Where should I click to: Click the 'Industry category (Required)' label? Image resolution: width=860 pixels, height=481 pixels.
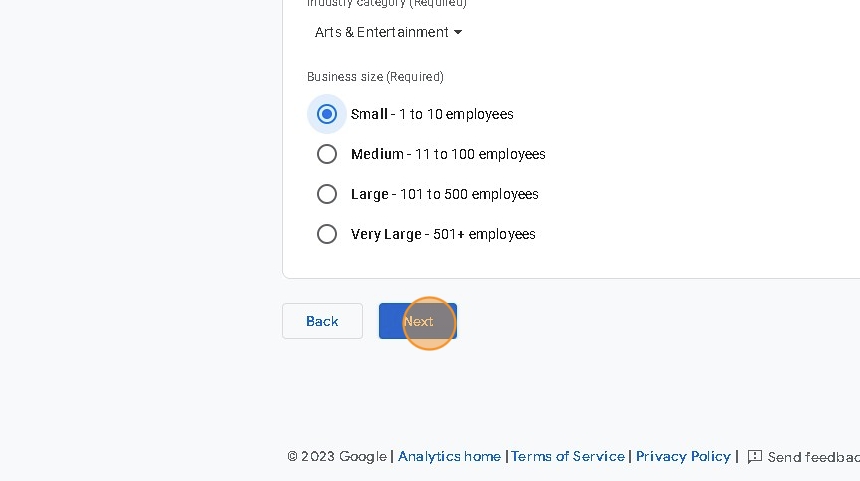click(x=387, y=4)
